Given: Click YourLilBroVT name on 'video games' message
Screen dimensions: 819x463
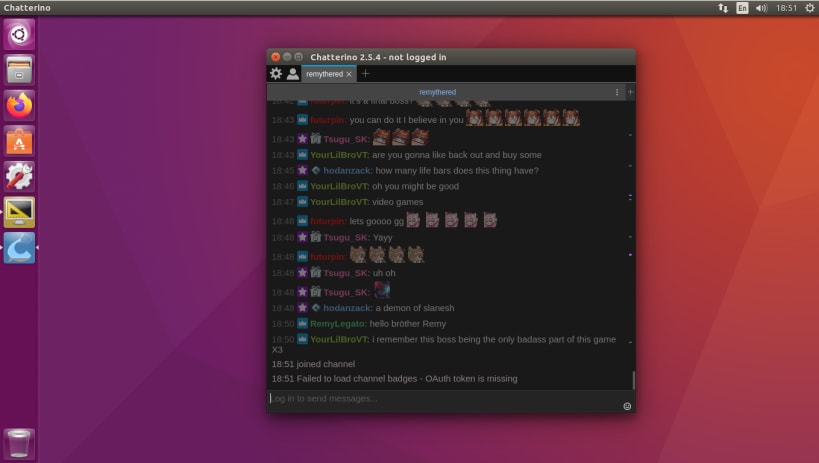Looking at the screenshot, I should (340, 202).
